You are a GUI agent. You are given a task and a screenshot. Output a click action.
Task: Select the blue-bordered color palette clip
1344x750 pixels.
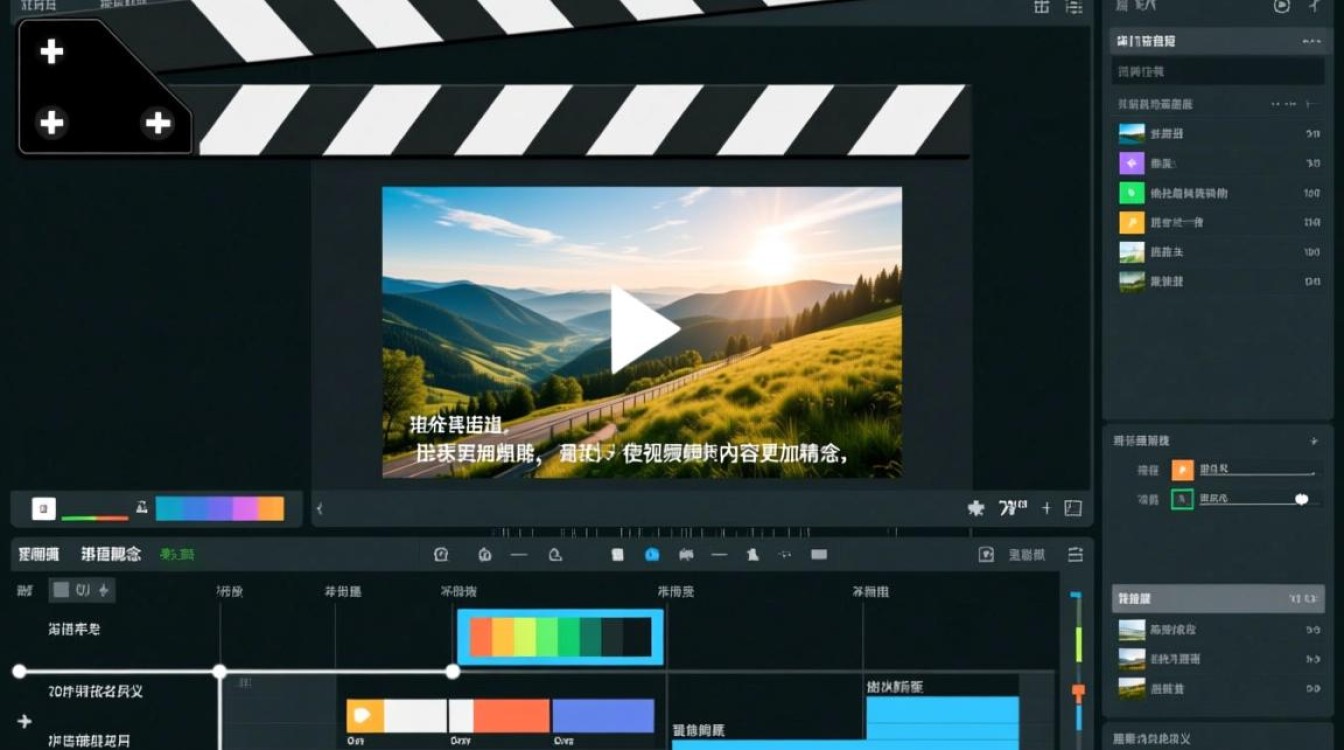pyautogui.click(x=560, y=637)
